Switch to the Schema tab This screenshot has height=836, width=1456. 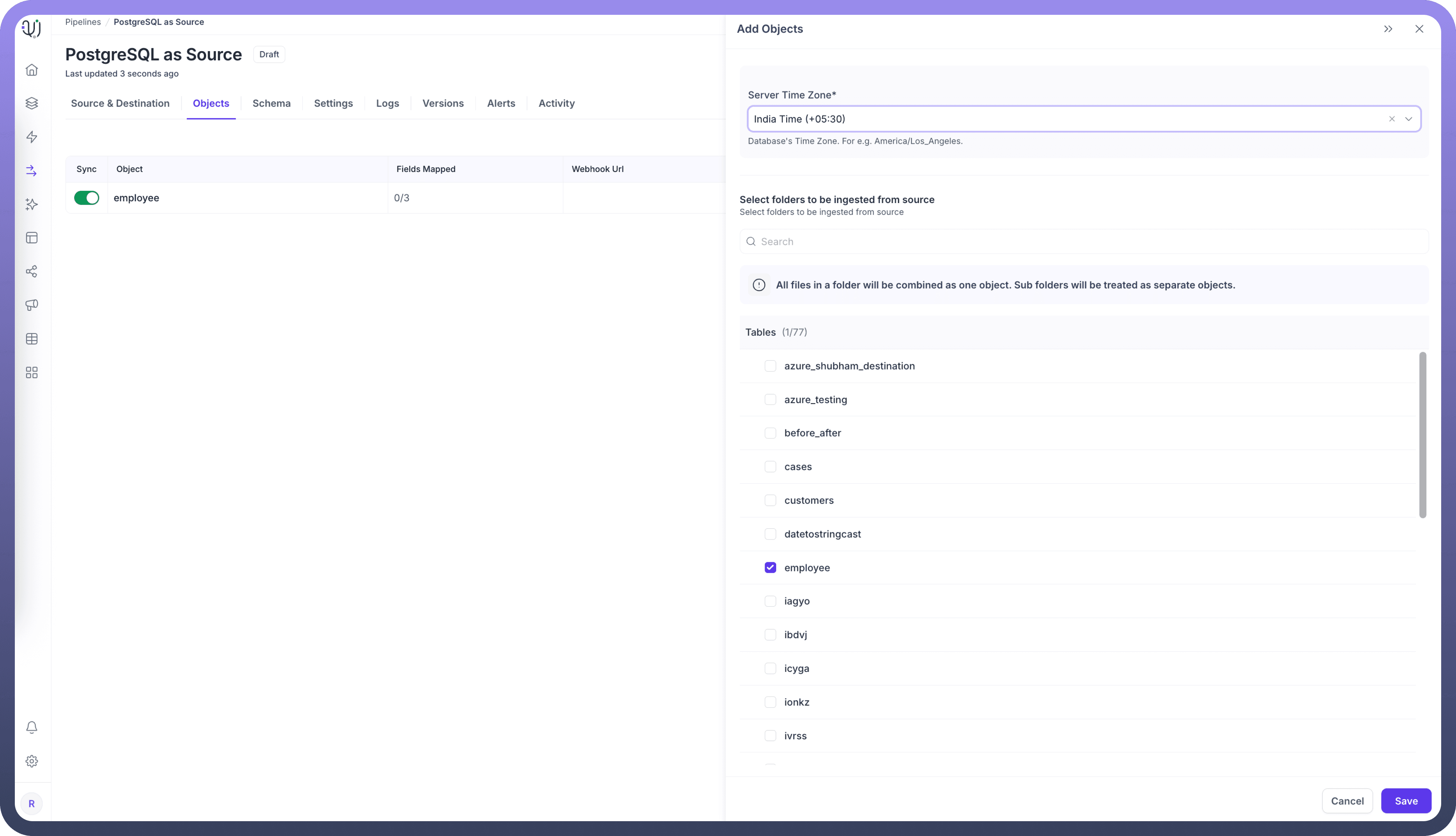tap(271, 103)
